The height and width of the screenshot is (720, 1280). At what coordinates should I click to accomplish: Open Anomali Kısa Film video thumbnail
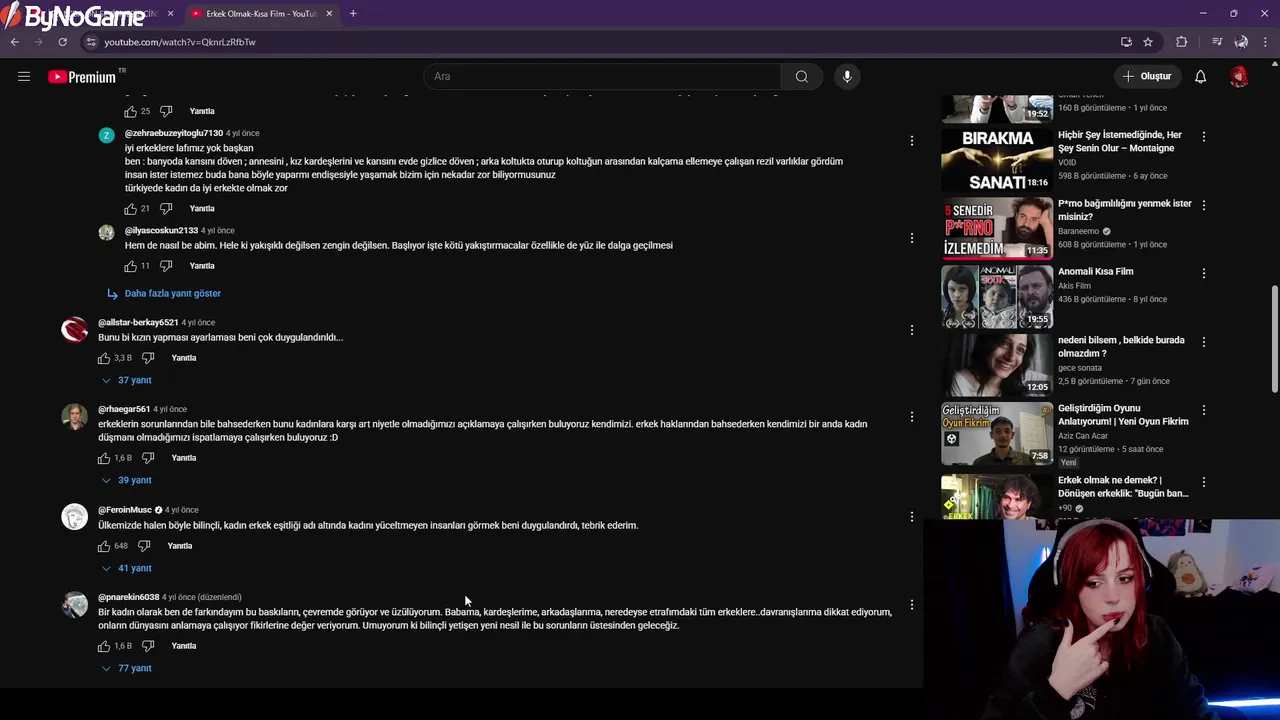[x=997, y=296]
